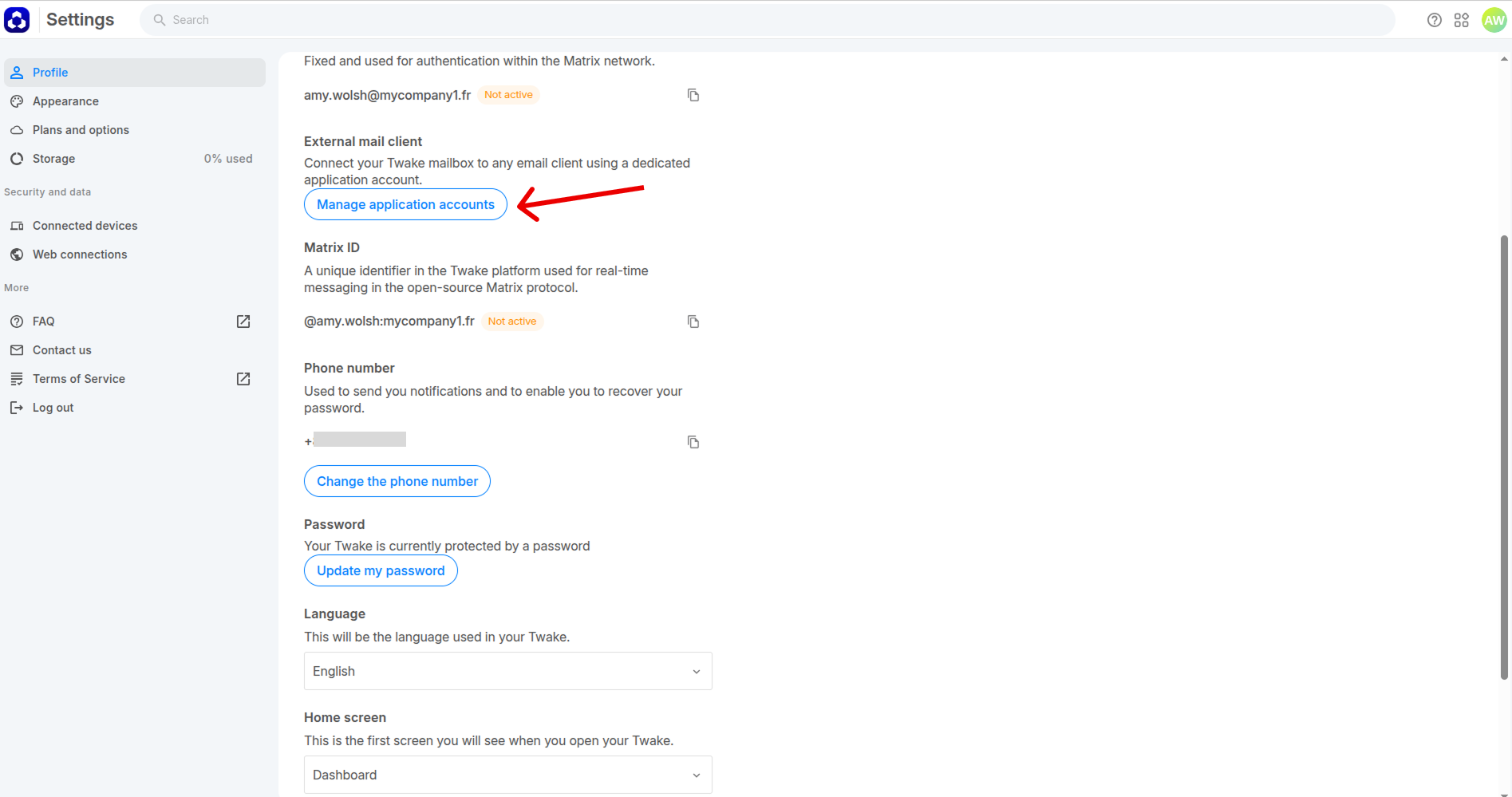Screen dimensions: 1512x797
Task: Copy the phone number
Action: (x=693, y=442)
